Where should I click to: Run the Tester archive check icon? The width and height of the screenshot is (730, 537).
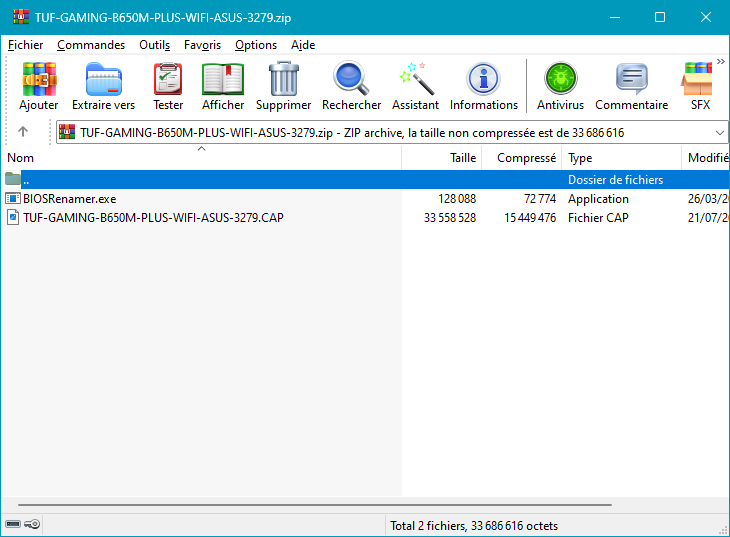[168, 80]
